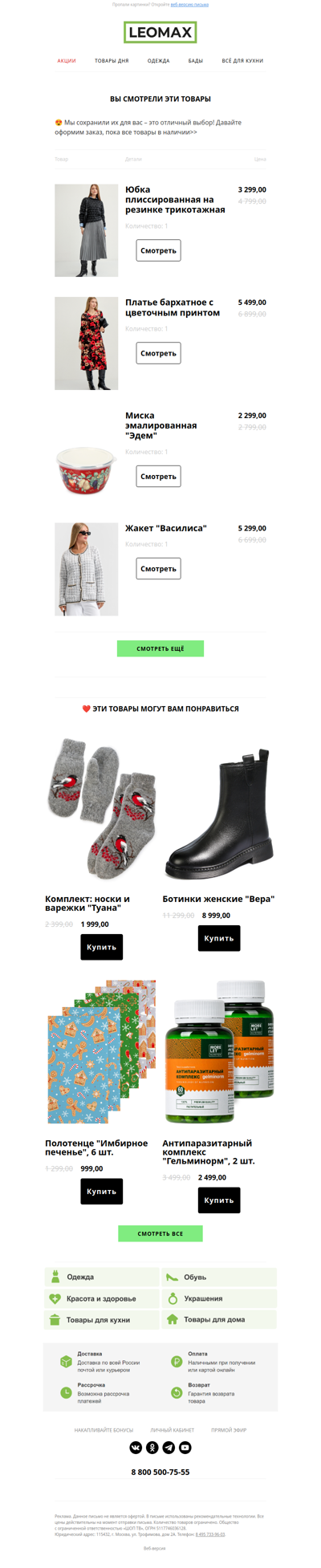The image size is (321, 1568).
Task: Open the ТОВАРЫ ДНЯ menu item
Action: point(112,61)
